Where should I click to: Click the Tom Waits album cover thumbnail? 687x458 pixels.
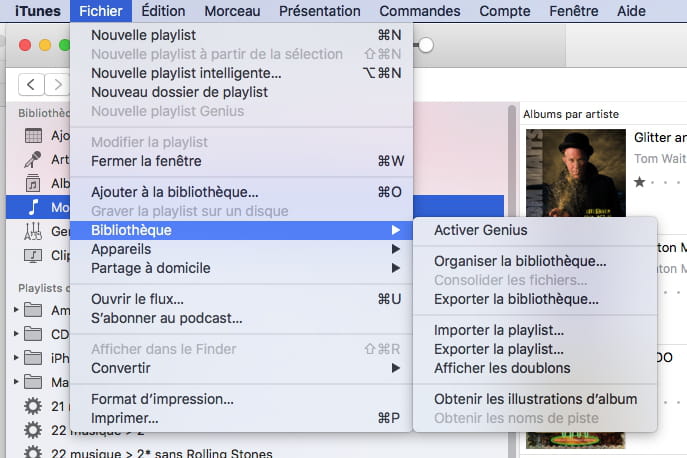click(x=576, y=173)
